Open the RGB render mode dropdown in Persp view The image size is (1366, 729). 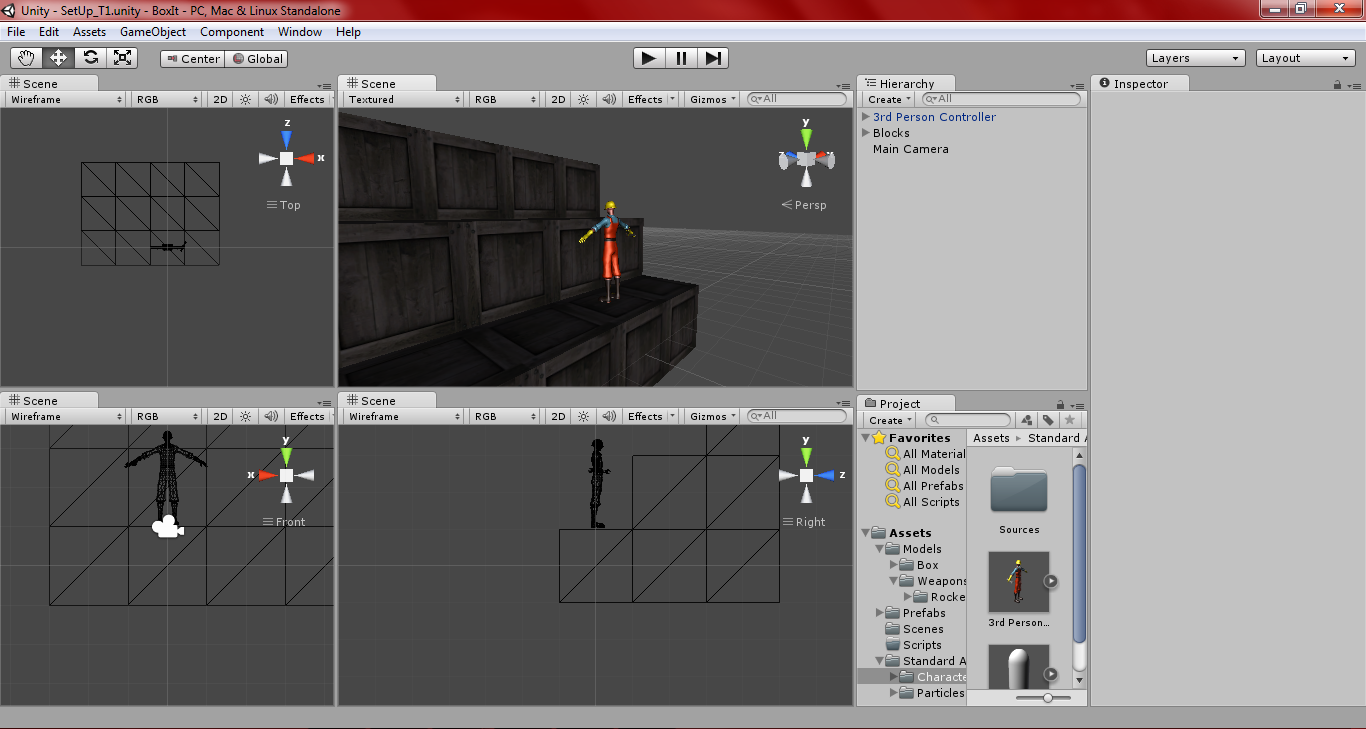tap(505, 99)
